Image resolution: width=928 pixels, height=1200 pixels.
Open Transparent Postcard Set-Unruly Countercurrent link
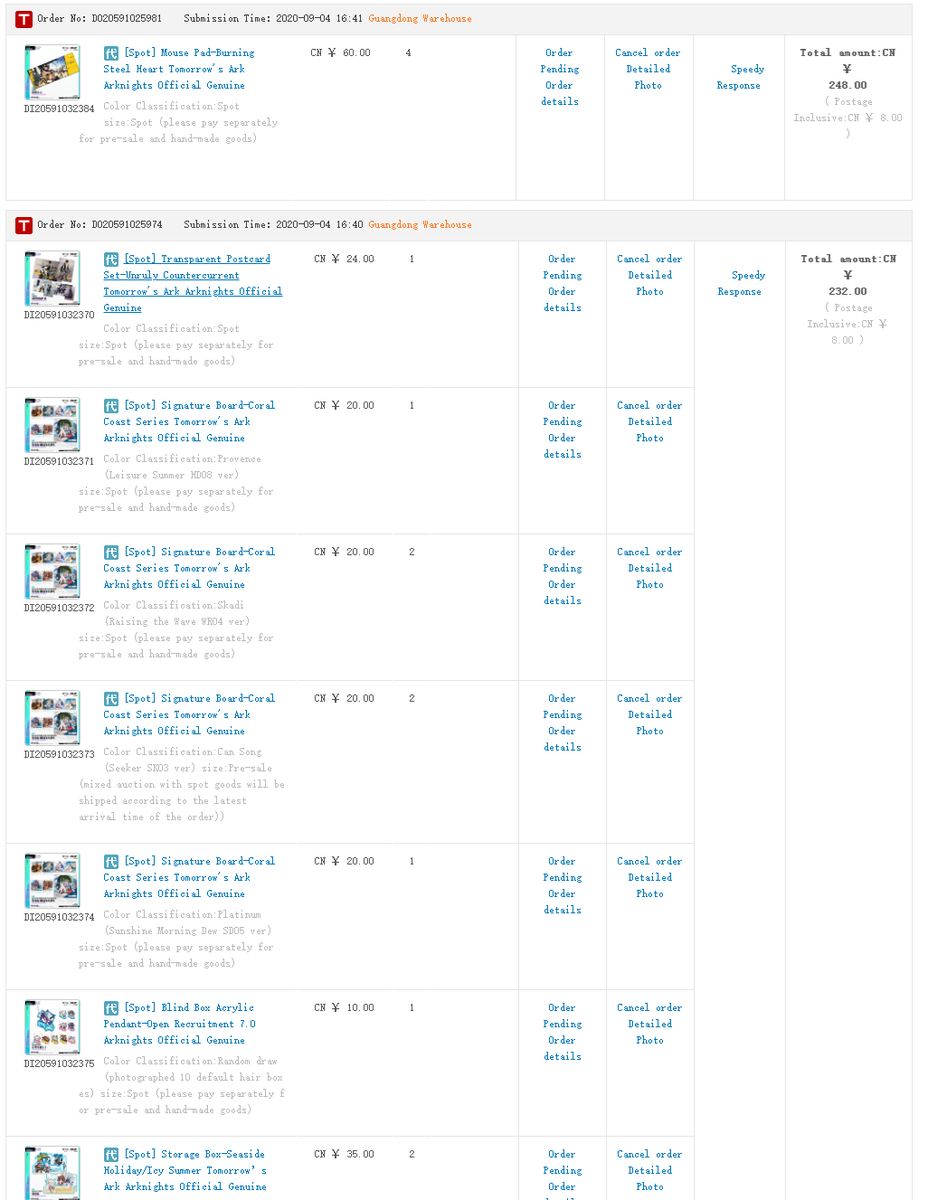pyautogui.click(x=193, y=283)
